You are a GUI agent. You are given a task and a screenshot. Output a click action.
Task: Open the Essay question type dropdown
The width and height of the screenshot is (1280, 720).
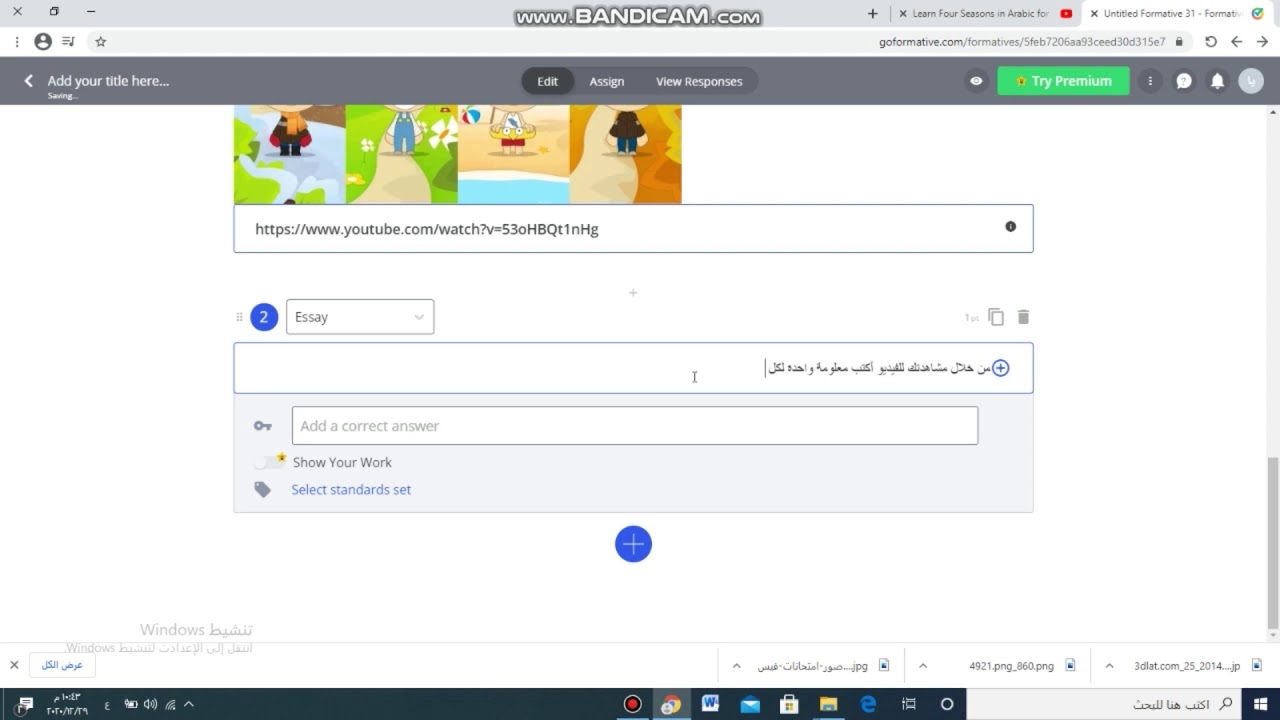[x=360, y=317]
